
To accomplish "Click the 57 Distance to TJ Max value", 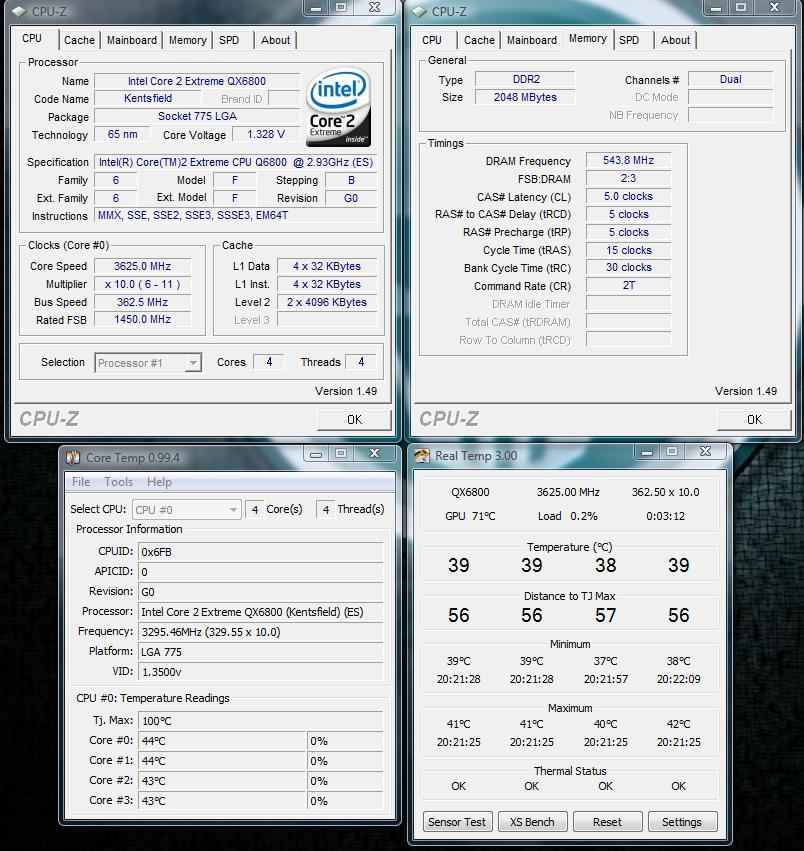I will pos(605,615).
